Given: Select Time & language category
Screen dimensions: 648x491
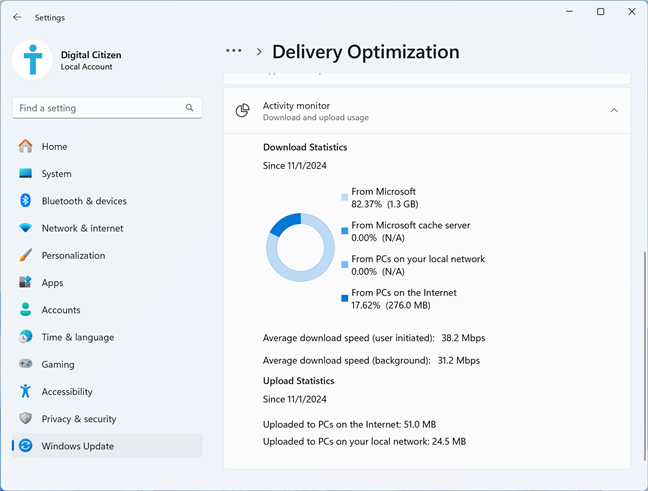Looking at the screenshot, I should tap(107, 337).
